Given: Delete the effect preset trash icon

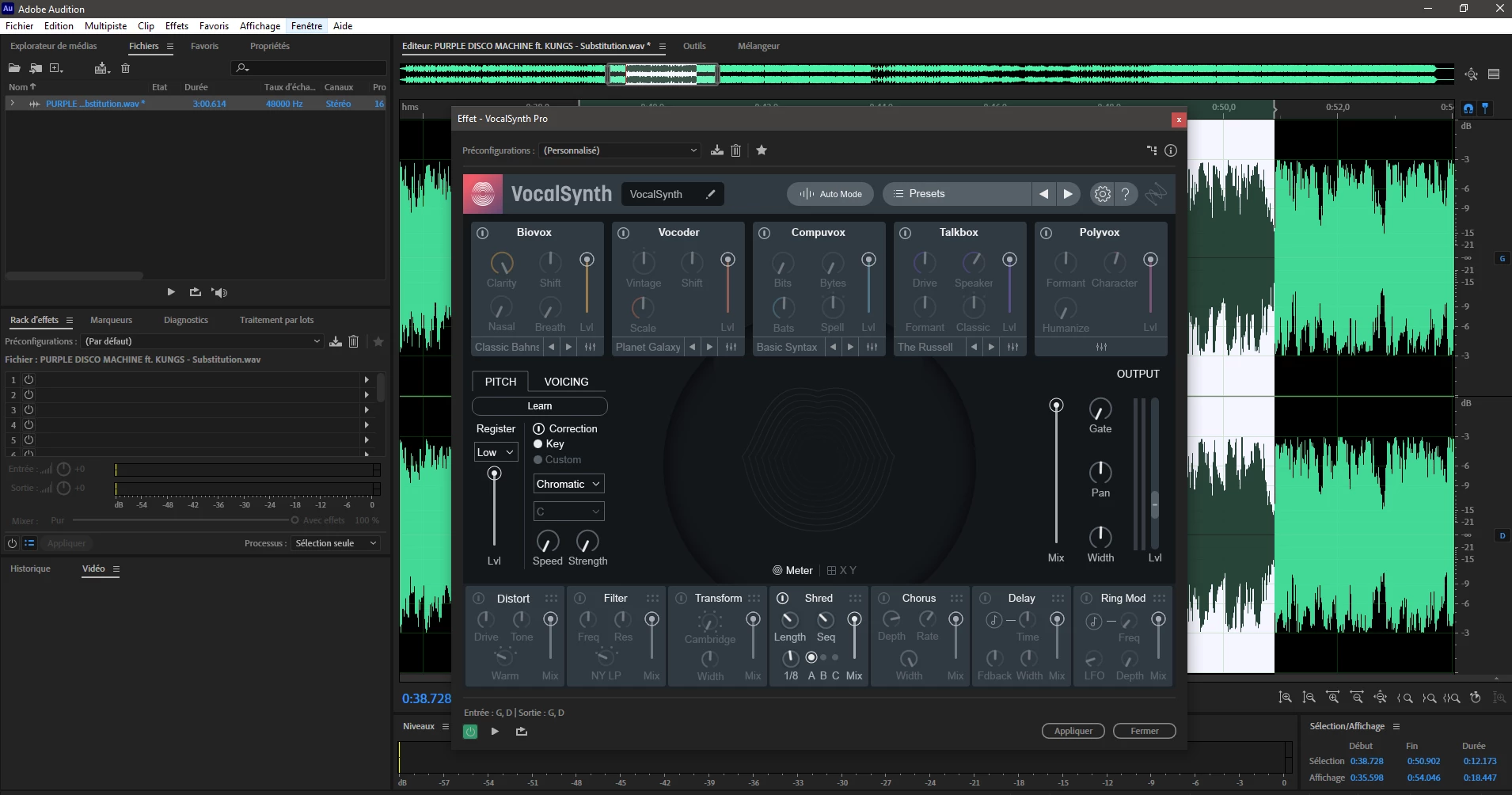Looking at the screenshot, I should coord(735,150).
